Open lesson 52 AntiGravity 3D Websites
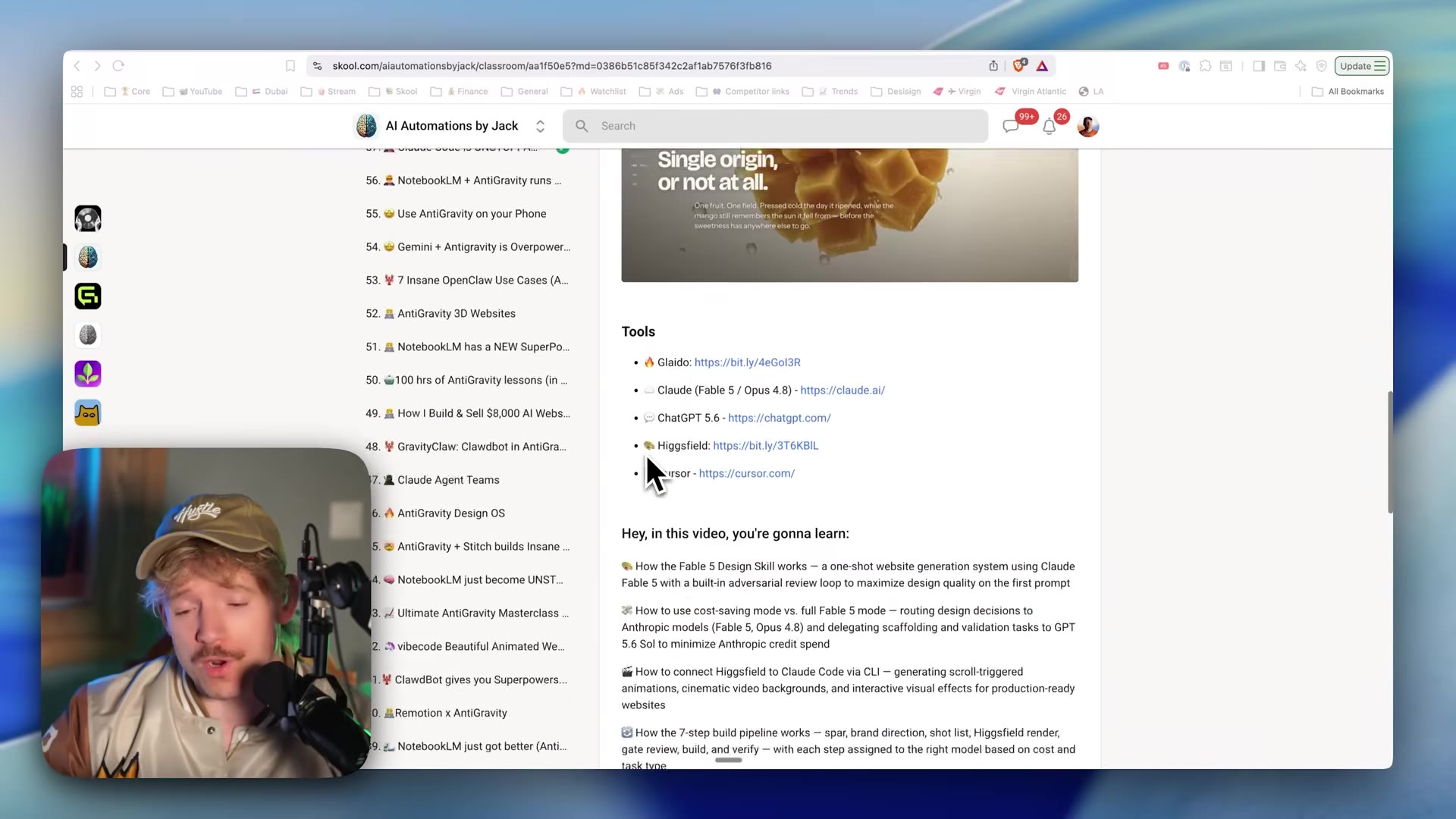Viewport: 1456px width, 819px height. pos(441,314)
